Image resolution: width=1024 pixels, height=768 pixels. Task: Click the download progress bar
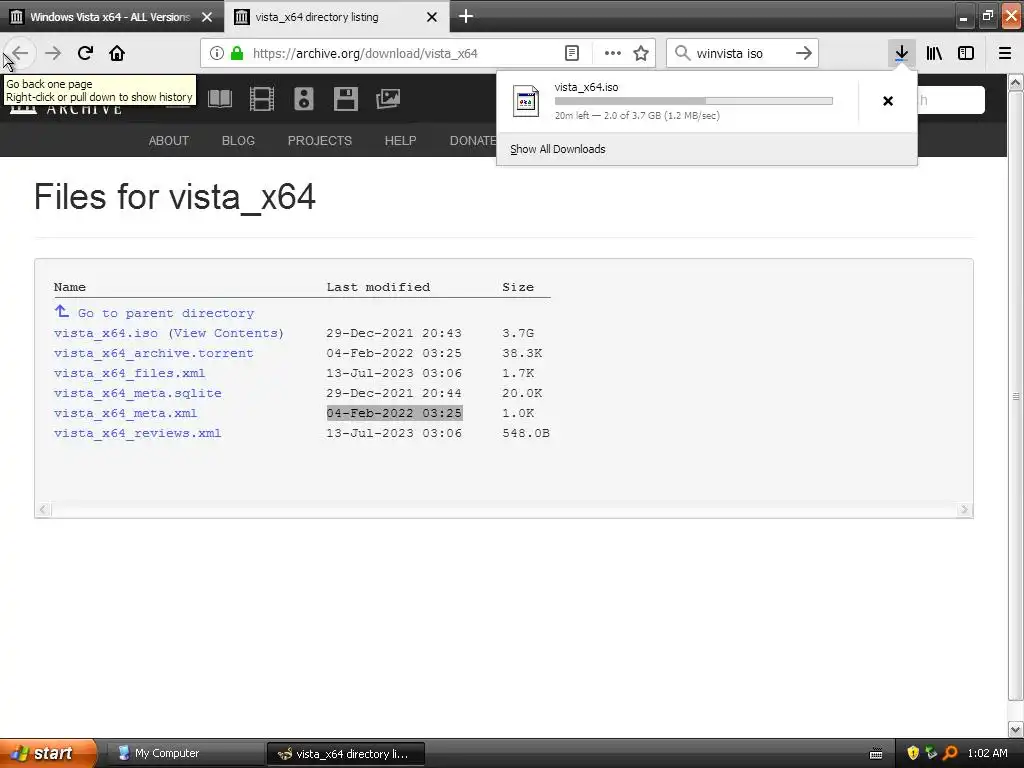click(x=694, y=101)
